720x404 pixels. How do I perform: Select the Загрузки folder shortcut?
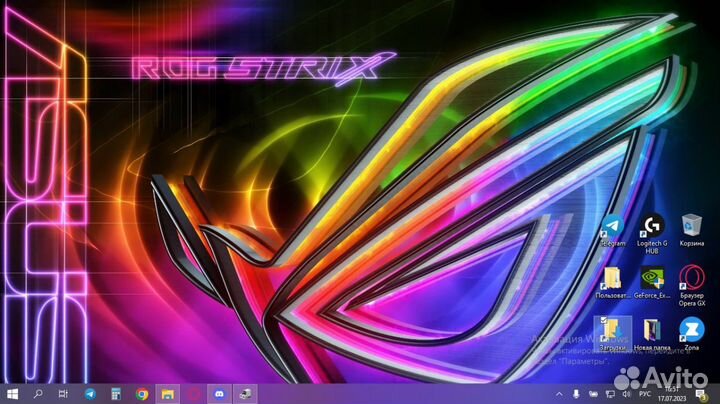coord(613,334)
